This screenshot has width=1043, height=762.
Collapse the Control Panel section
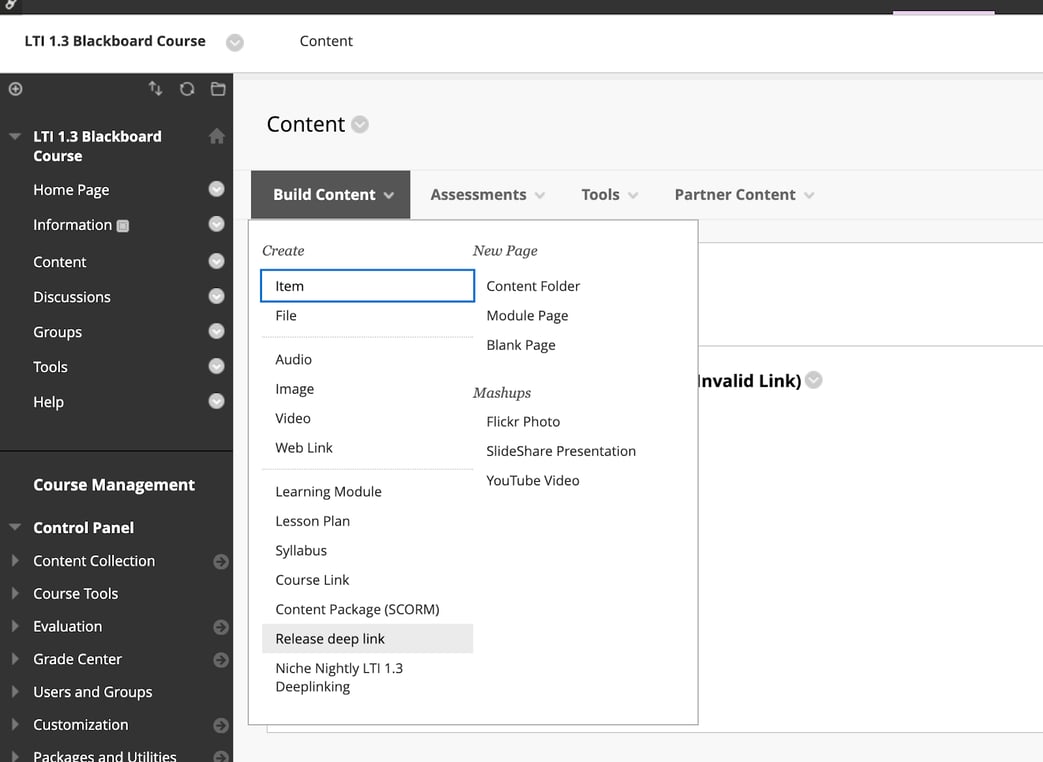click(x=14, y=527)
